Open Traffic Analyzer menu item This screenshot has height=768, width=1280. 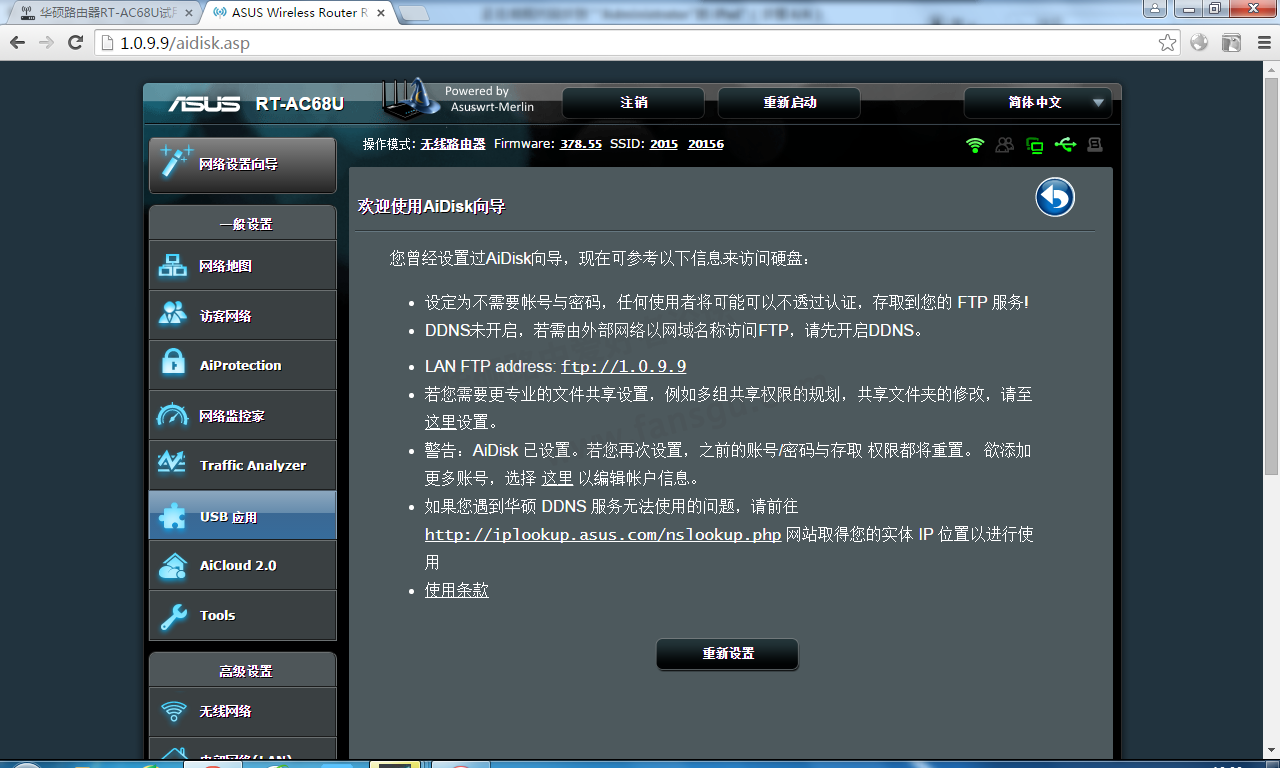(243, 465)
